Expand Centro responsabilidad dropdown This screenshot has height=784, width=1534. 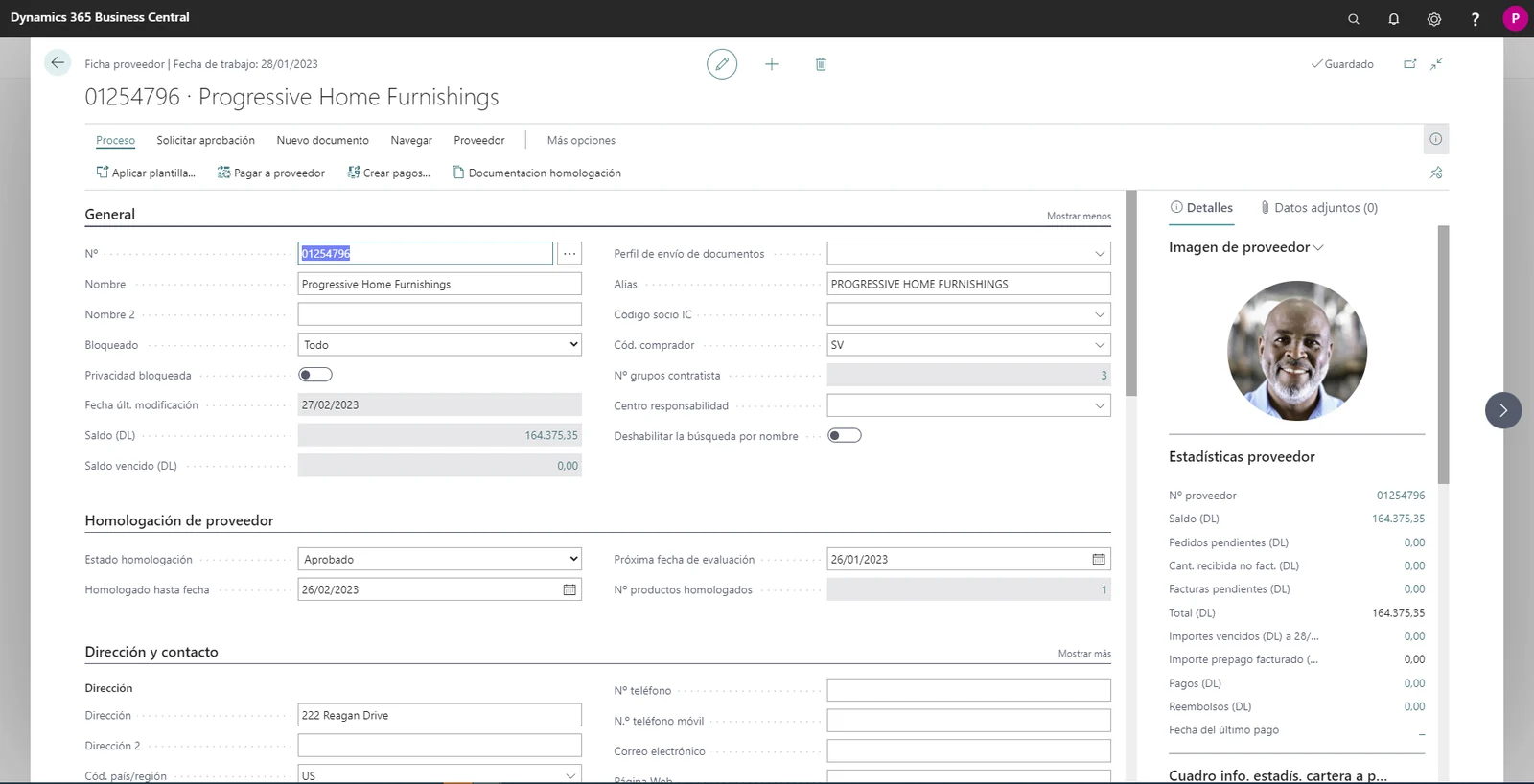coord(1099,405)
